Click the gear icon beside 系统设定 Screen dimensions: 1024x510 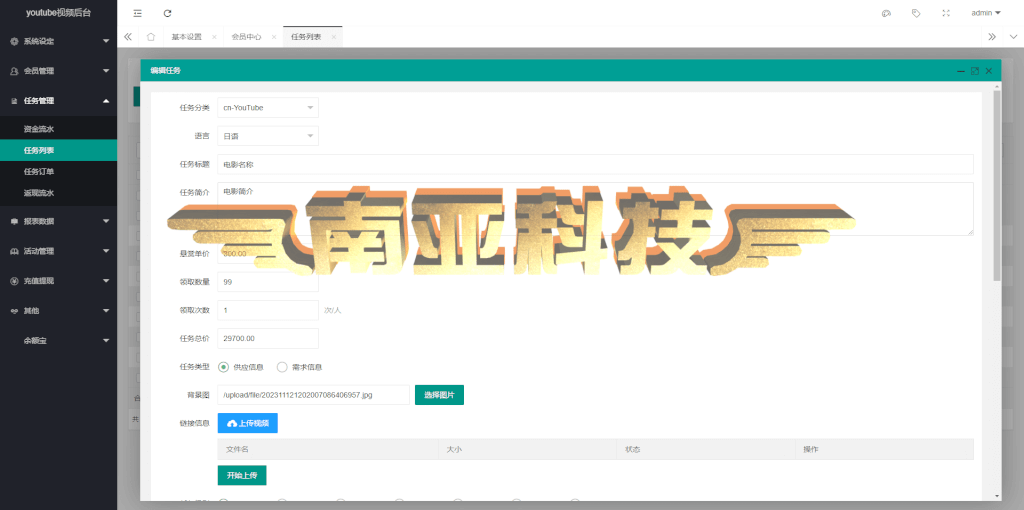(x=14, y=41)
